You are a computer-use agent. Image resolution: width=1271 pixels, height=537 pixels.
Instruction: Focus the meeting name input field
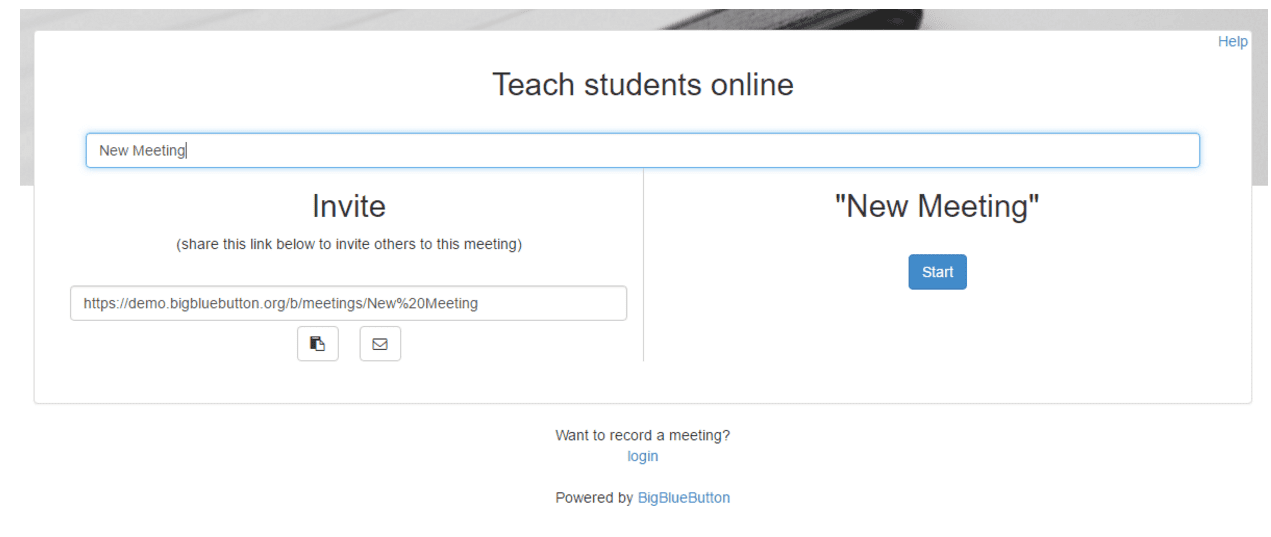coord(642,150)
